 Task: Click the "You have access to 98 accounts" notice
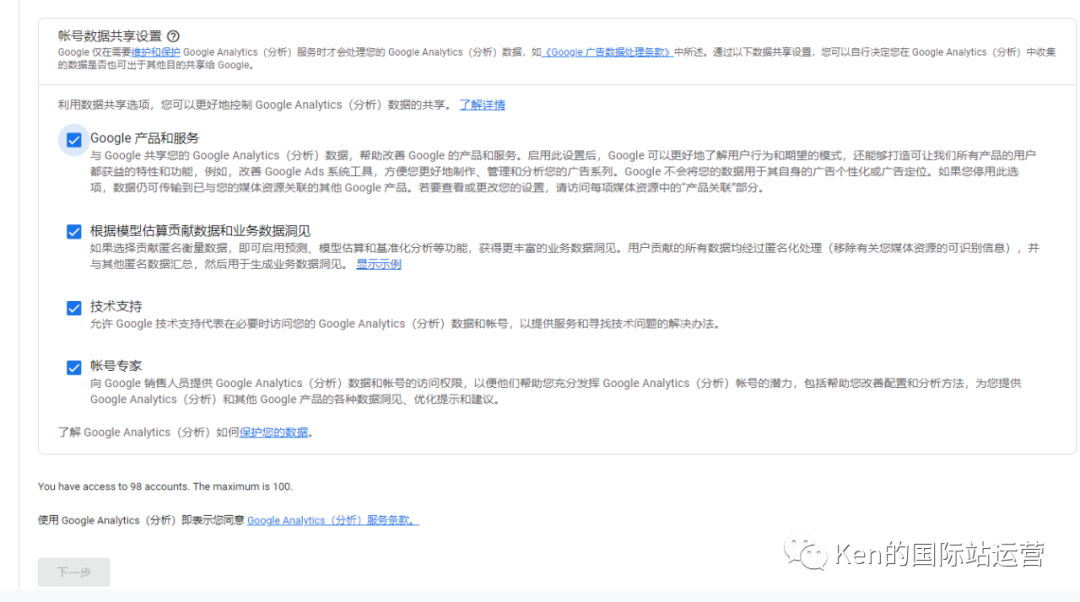click(x=165, y=487)
